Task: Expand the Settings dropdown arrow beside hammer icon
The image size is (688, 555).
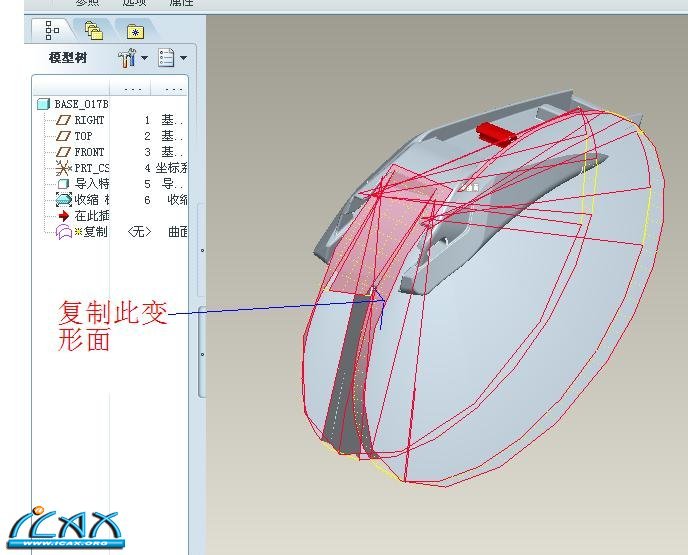Action: (144, 58)
